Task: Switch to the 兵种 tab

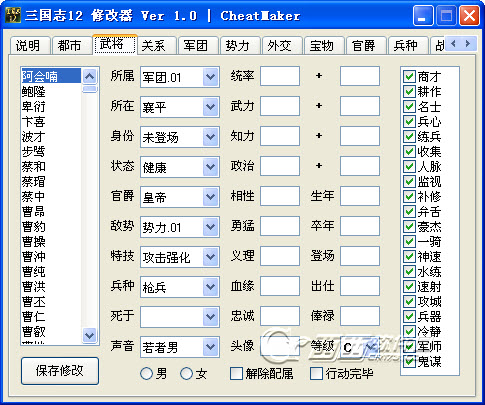Action: 407,45
